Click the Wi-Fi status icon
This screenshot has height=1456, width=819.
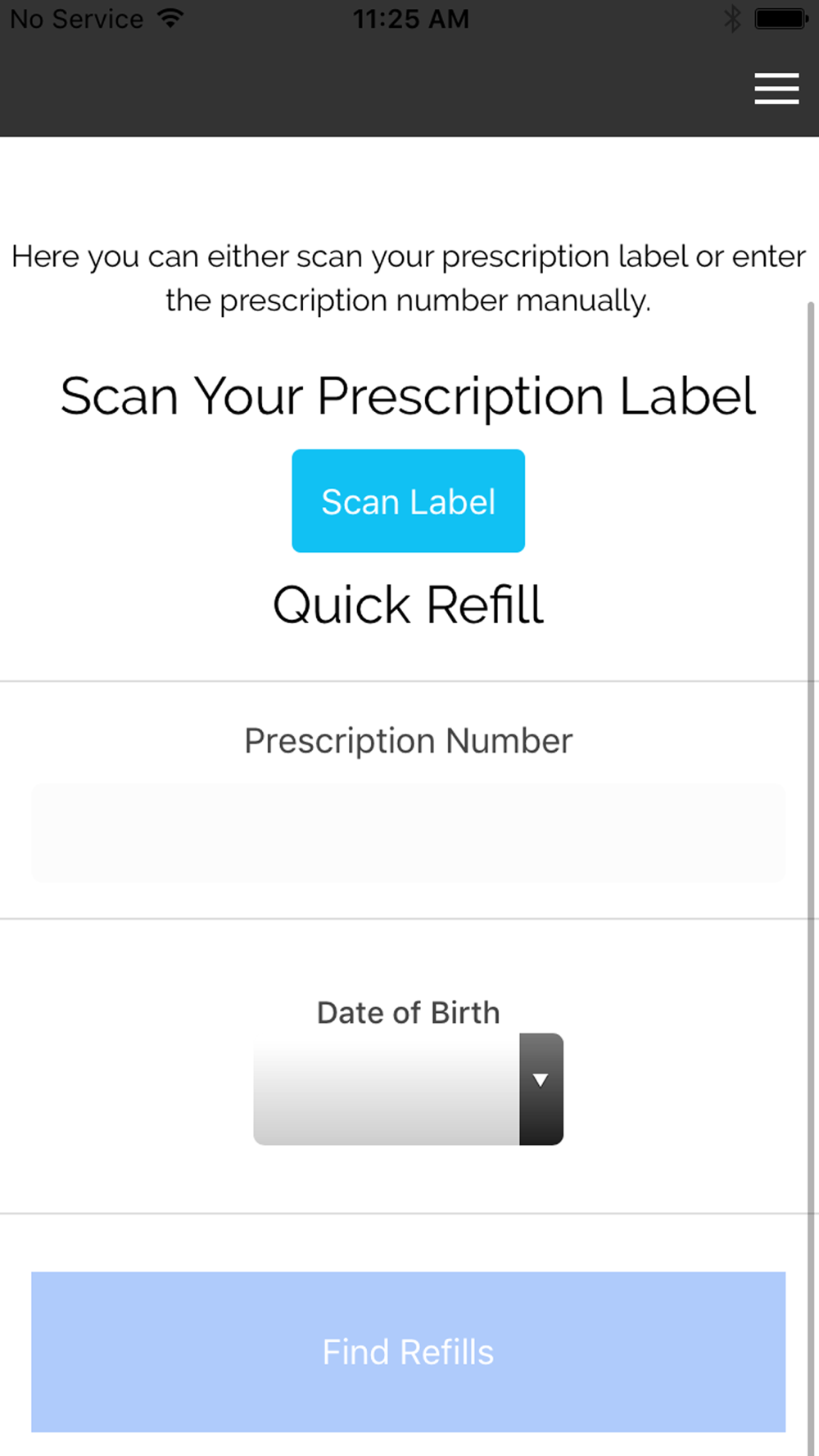[x=170, y=18]
